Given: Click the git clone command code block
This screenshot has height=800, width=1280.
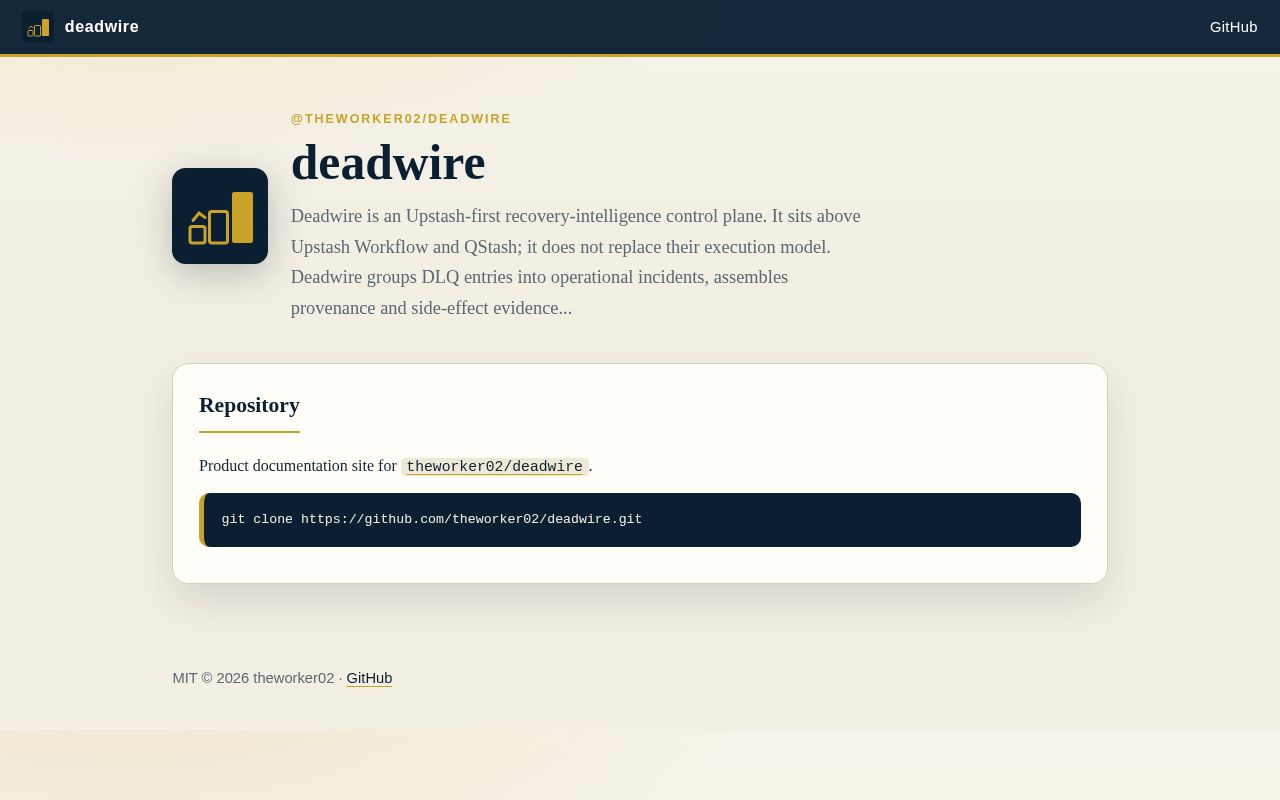Looking at the screenshot, I should [640, 520].
